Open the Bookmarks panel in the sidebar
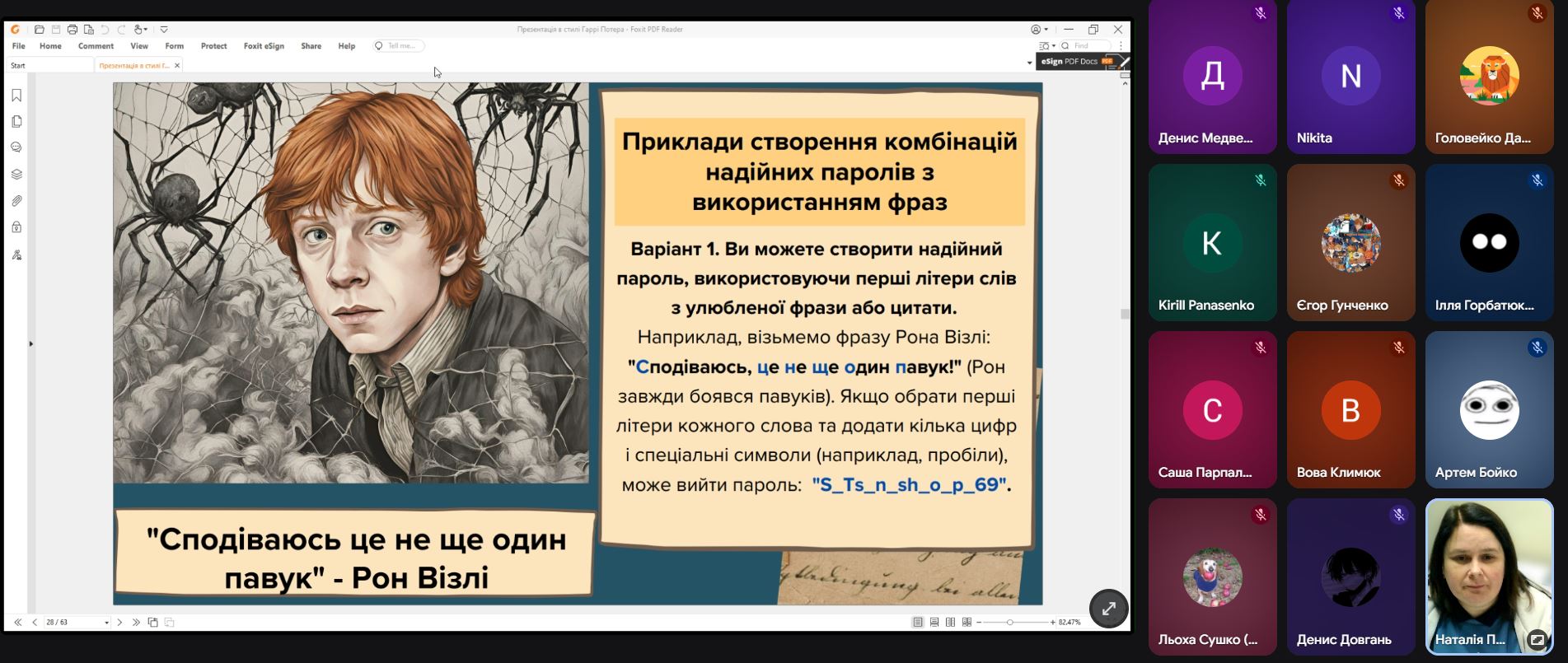Viewport: 1568px width, 663px height. [16, 96]
